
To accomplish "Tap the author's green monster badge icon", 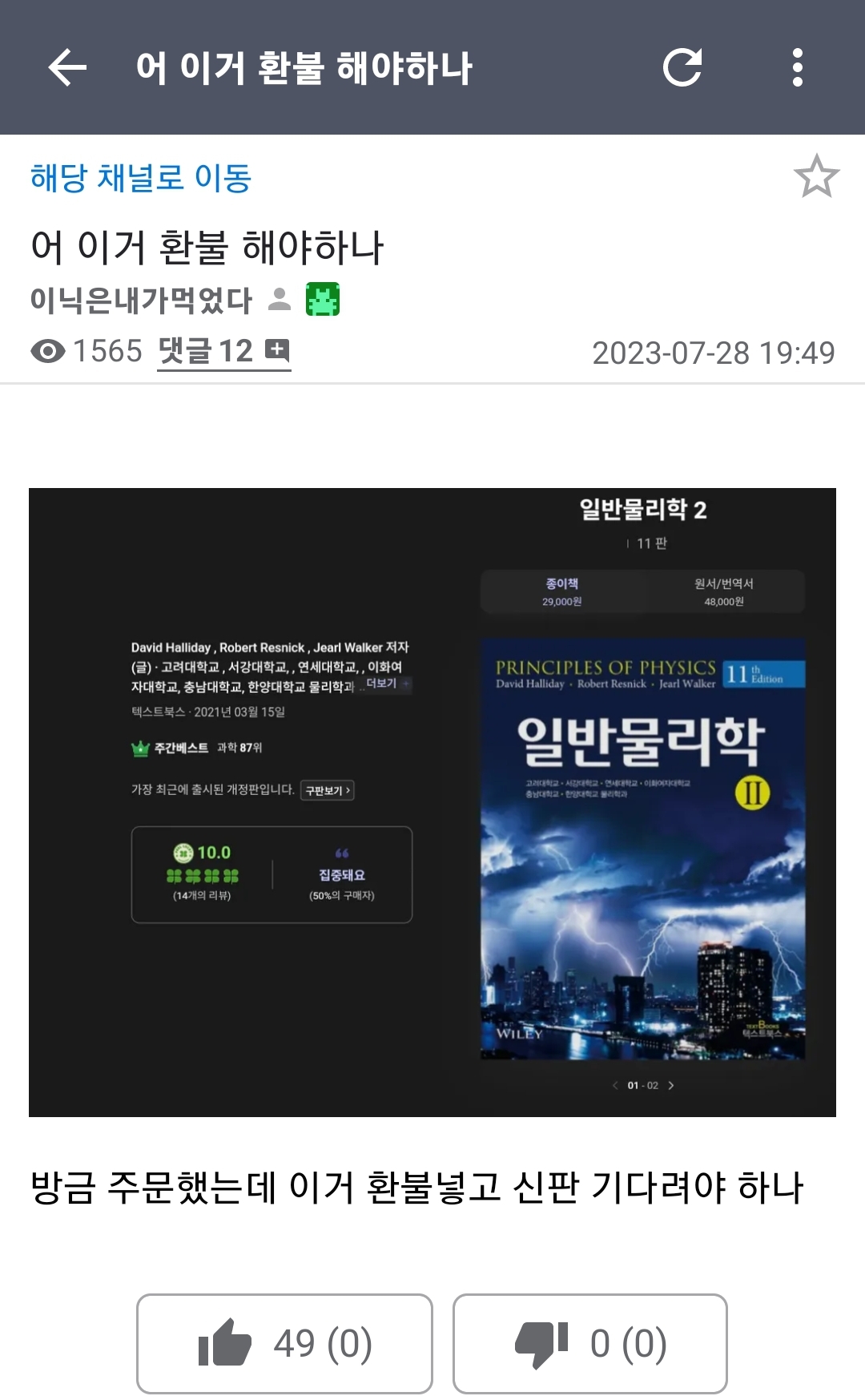I will (x=323, y=300).
